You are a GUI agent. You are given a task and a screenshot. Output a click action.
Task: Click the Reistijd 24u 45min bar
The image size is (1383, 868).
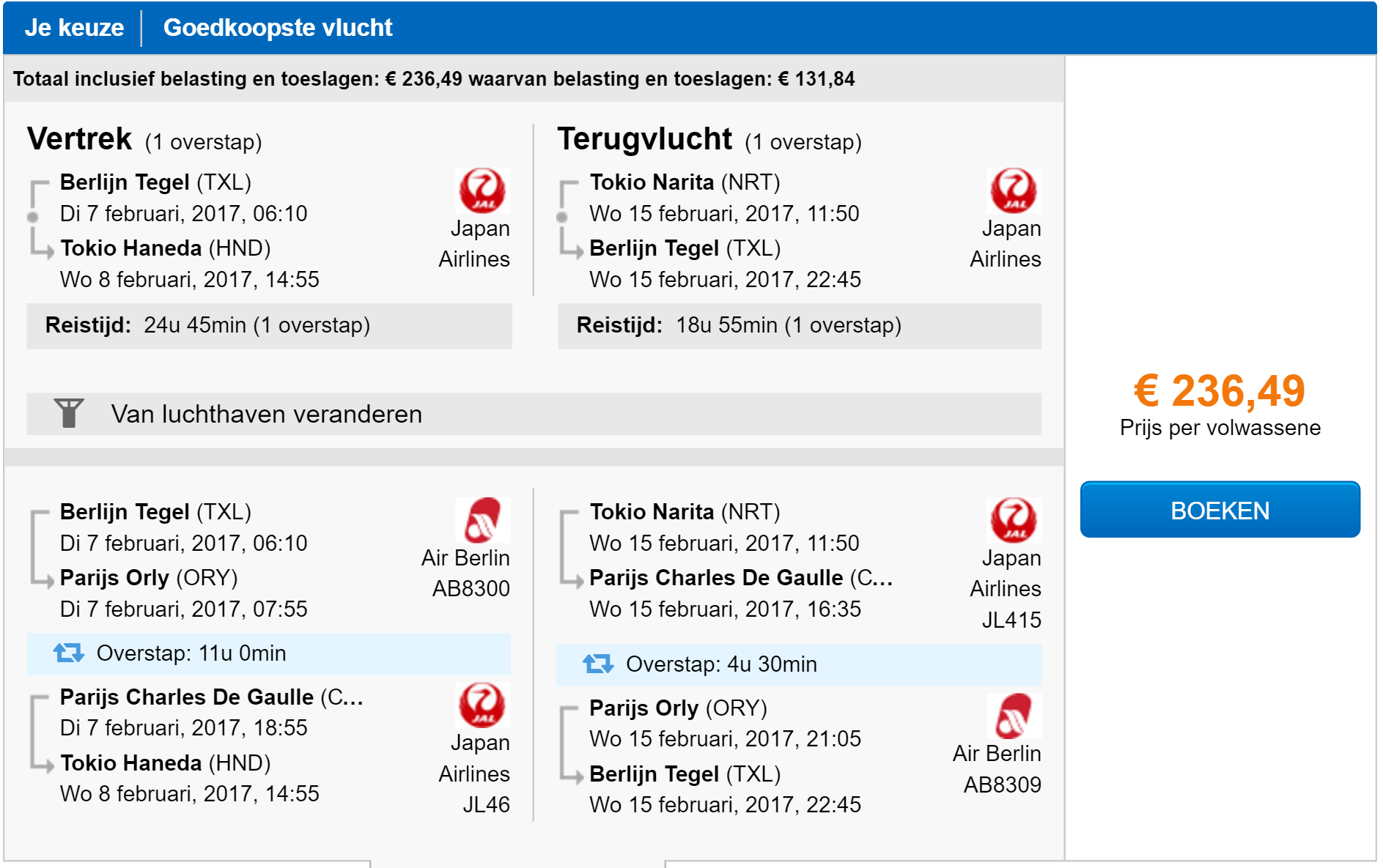[x=269, y=325]
